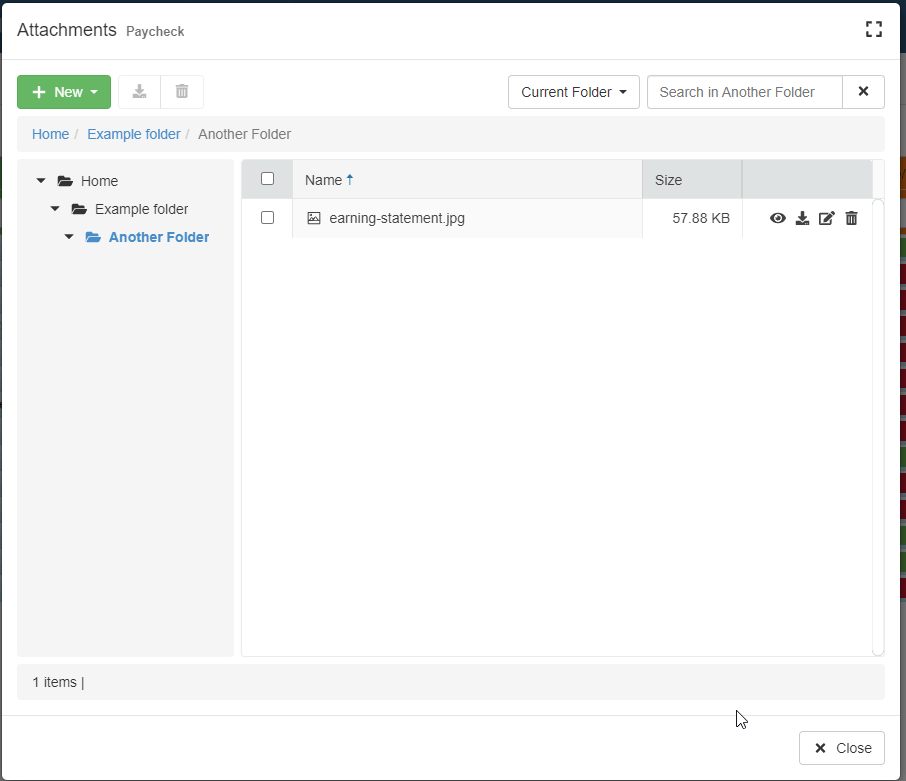Navigate to Example folder in the breadcrumb
The height and width of the screenshot is (781, 906).
click(134, 134)
